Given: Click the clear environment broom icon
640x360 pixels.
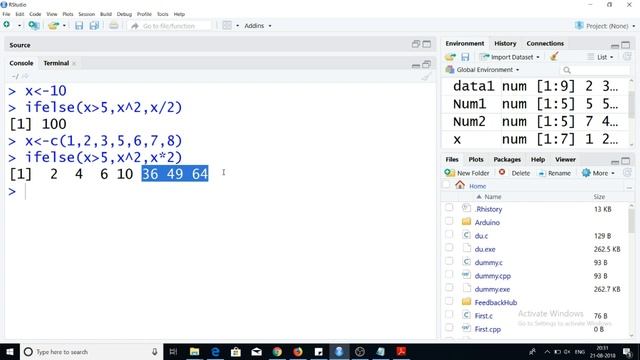Looking at the screenshot, I should tap(554, 57).
